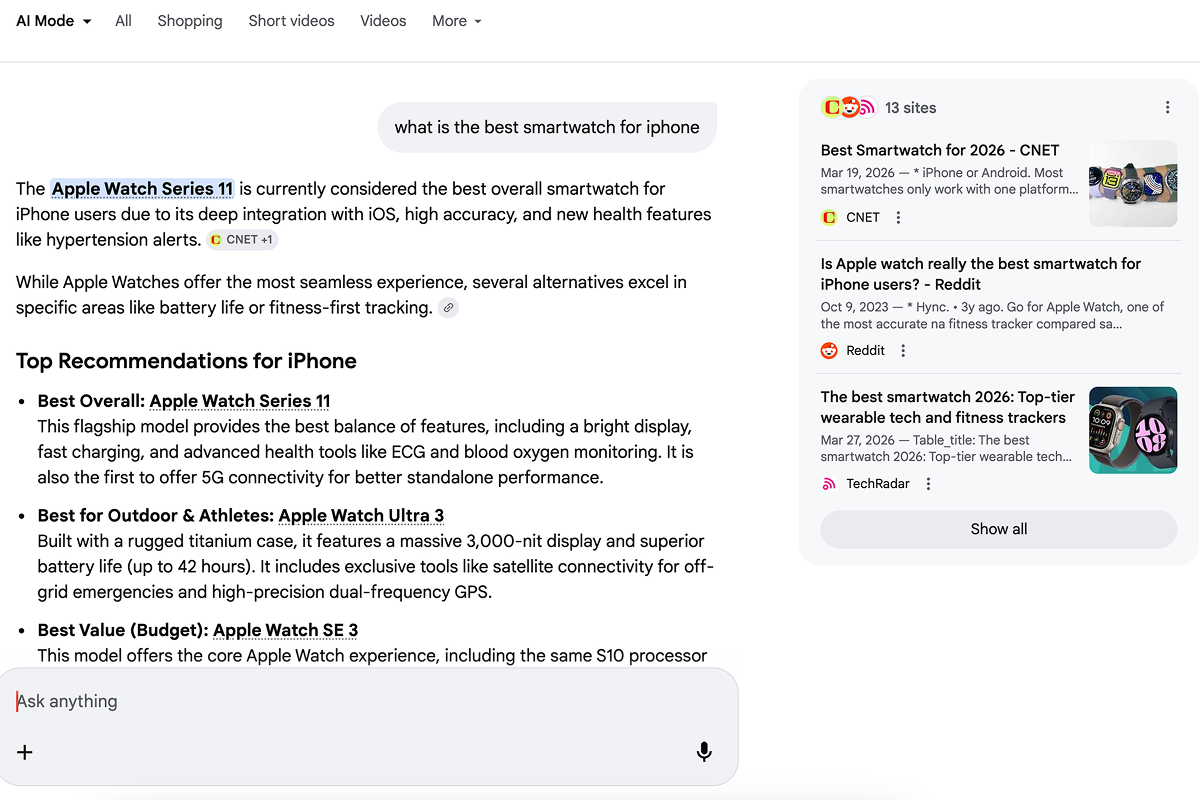Click the Ask anything input field
This screenshot has height=800, width=1200.
[x=368, y=701]
